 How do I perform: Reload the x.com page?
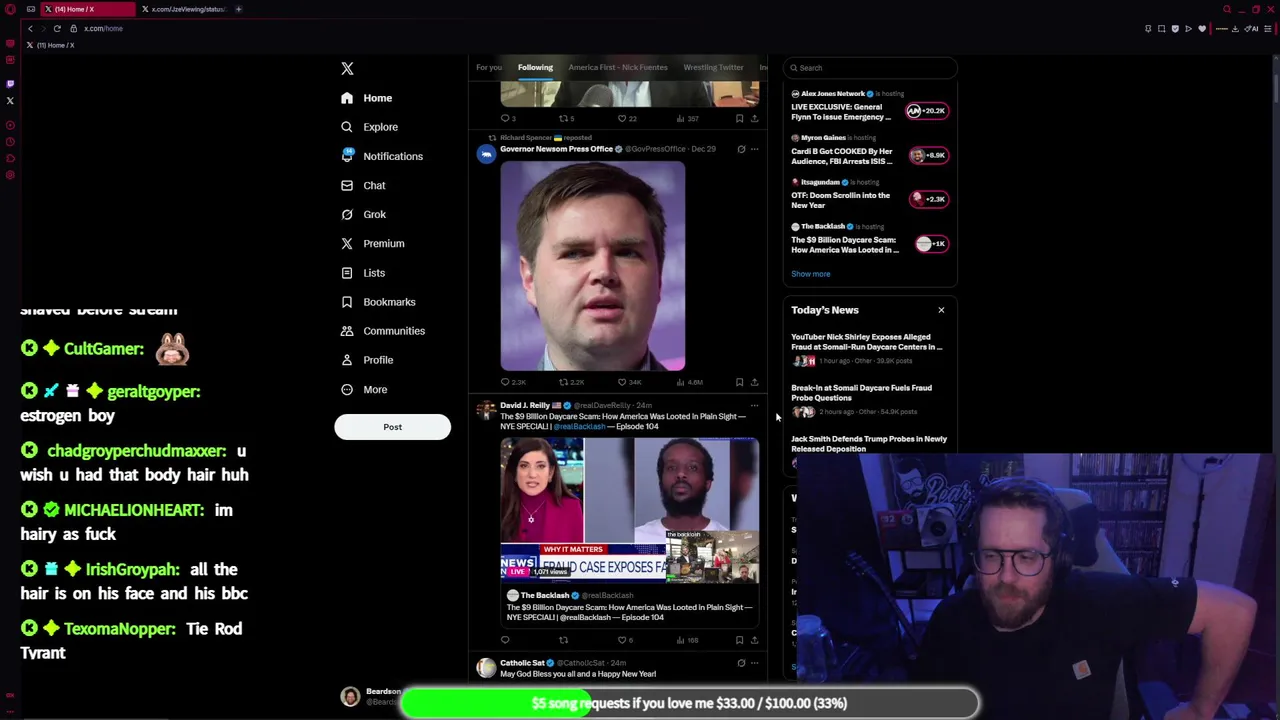pyautogui.click(x=57, y=28)
